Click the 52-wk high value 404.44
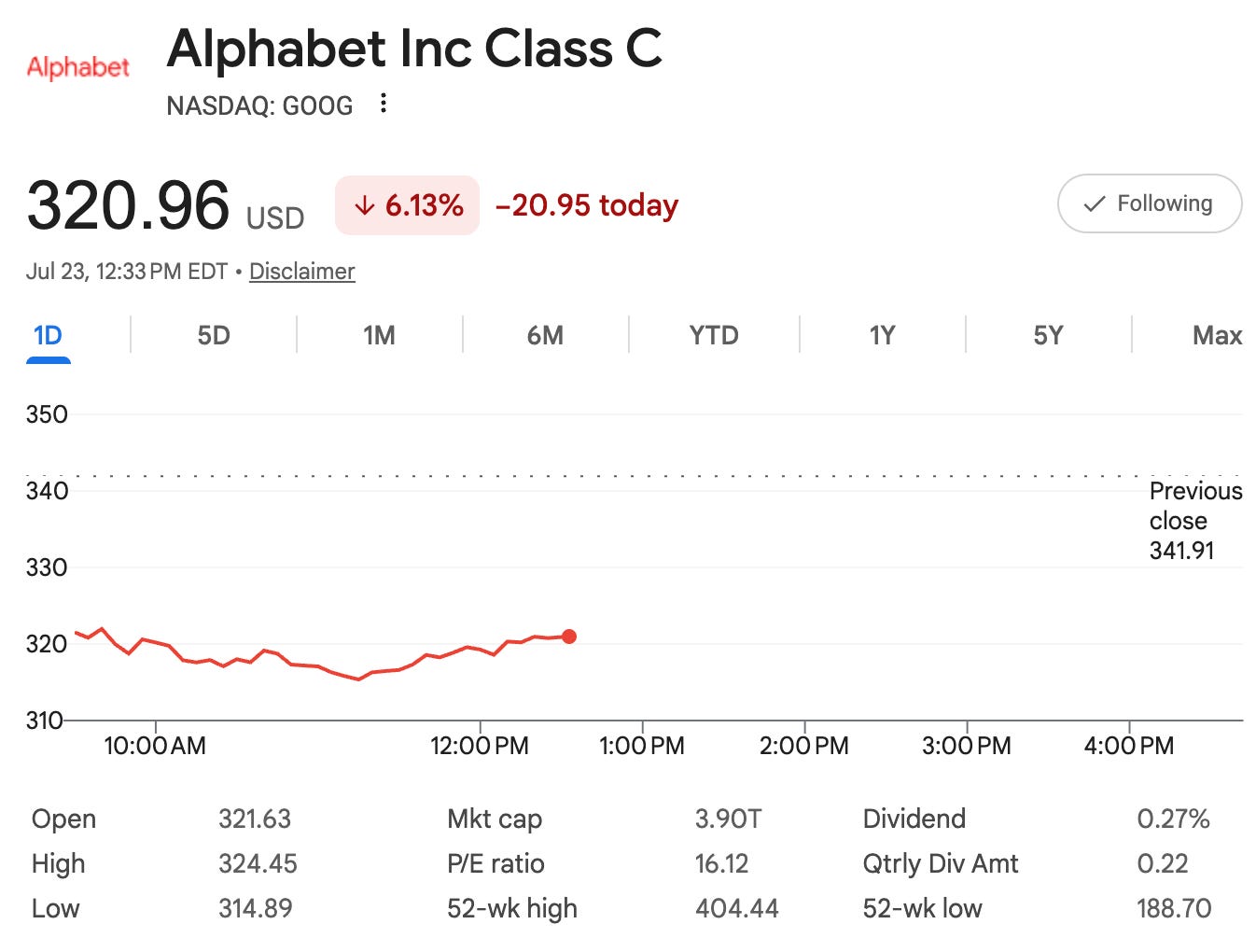1256x952 pixels. tap(736, 908)
